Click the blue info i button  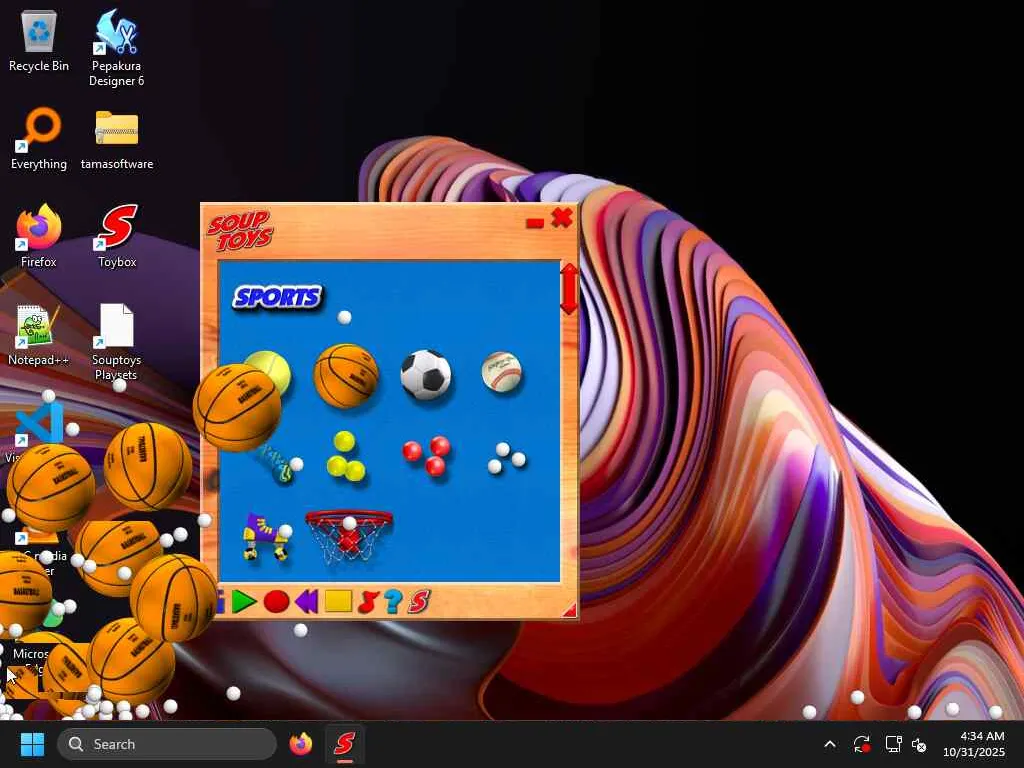click(221, 601)
